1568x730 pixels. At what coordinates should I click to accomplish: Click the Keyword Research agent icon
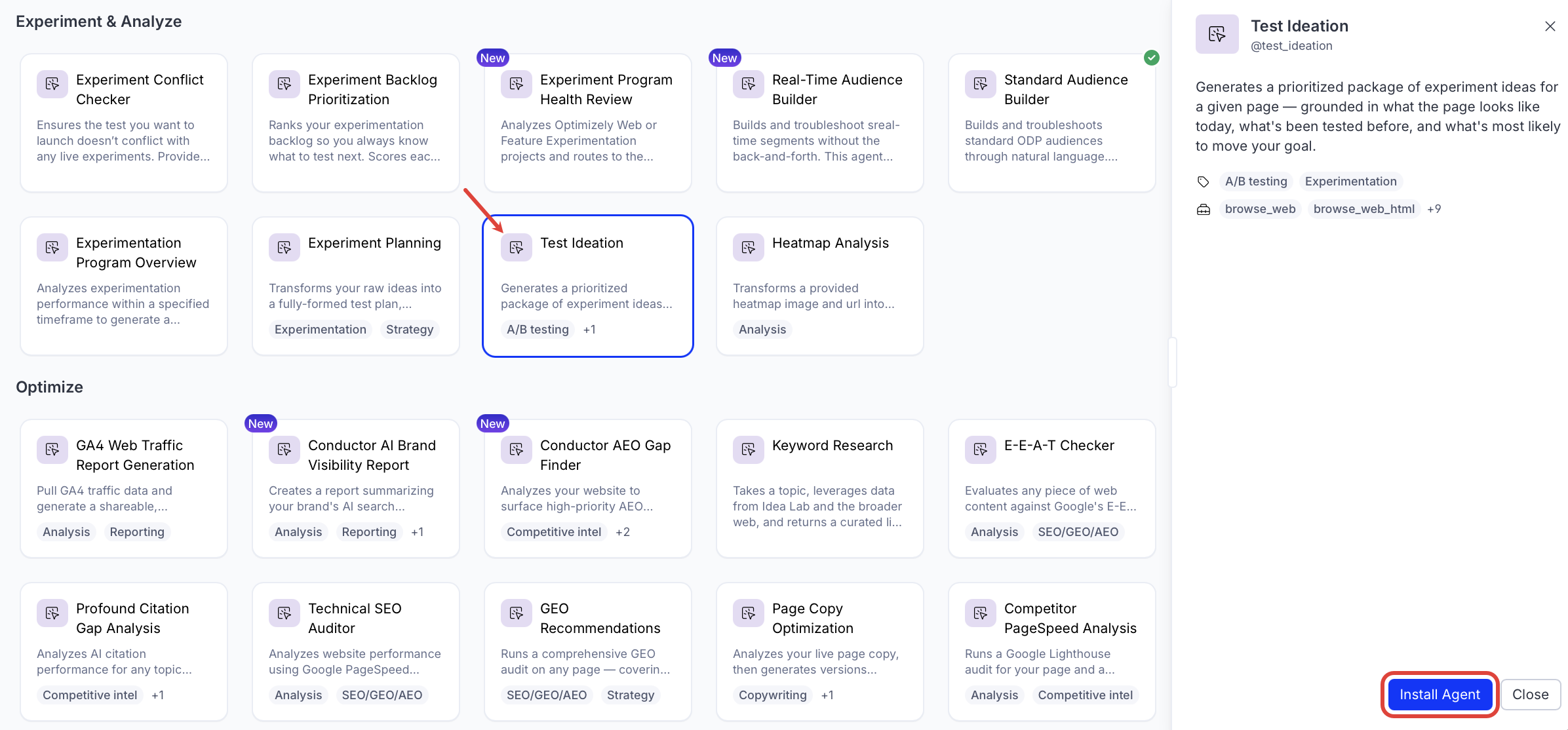tap(749, 450)
